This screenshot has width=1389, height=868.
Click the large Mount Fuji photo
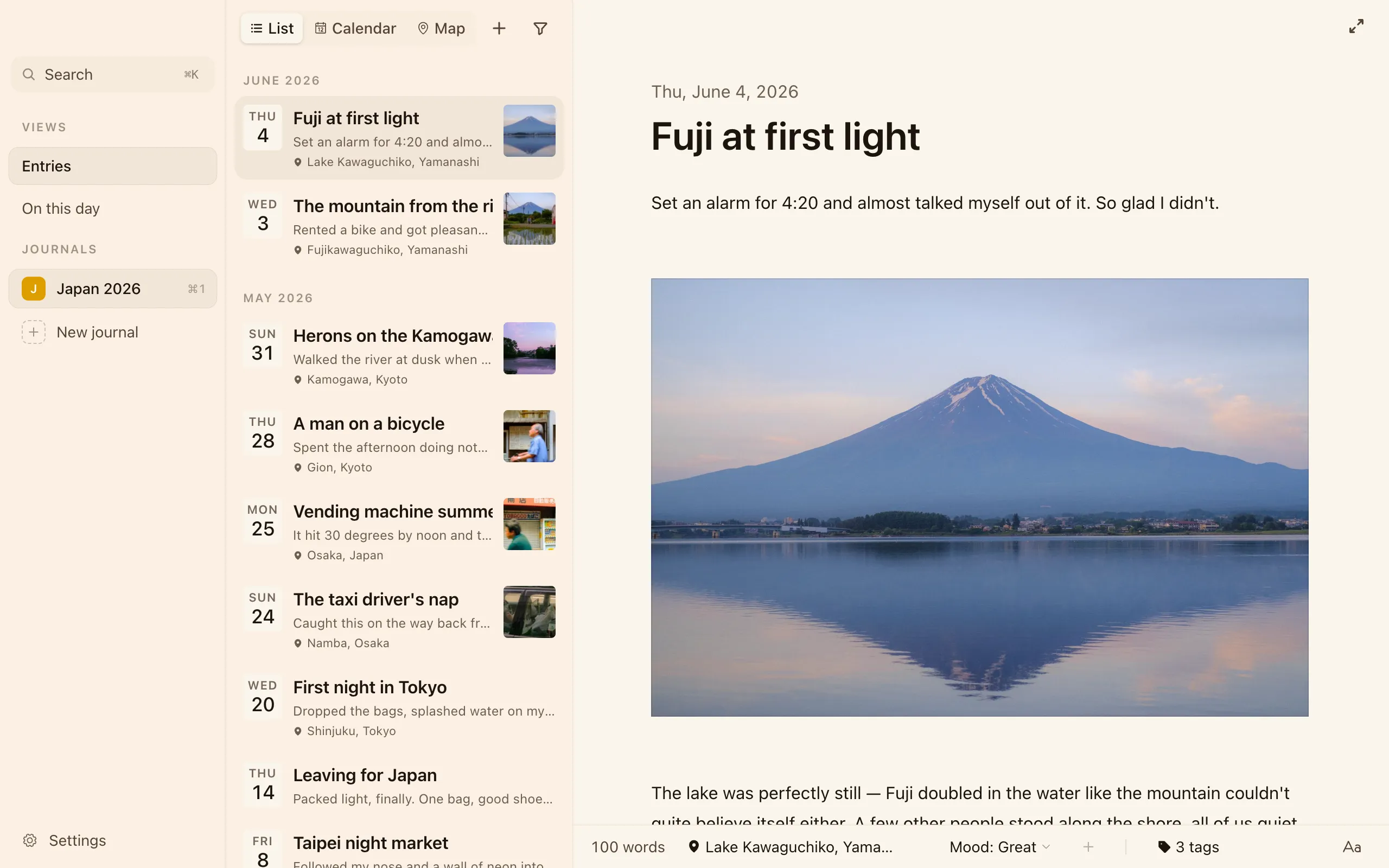pos(979,497)
